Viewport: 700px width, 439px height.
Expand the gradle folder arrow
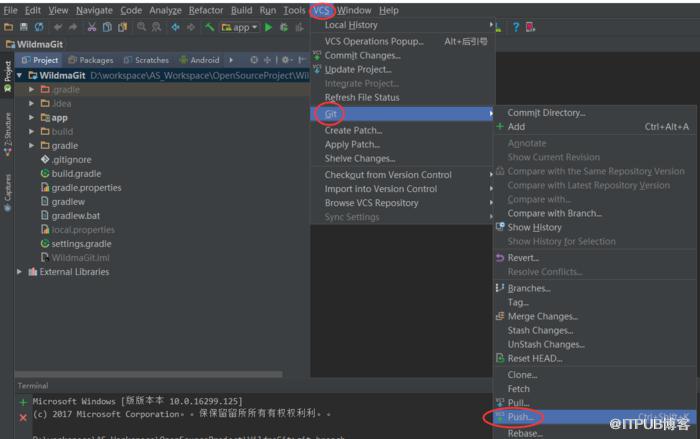(31, 145)
